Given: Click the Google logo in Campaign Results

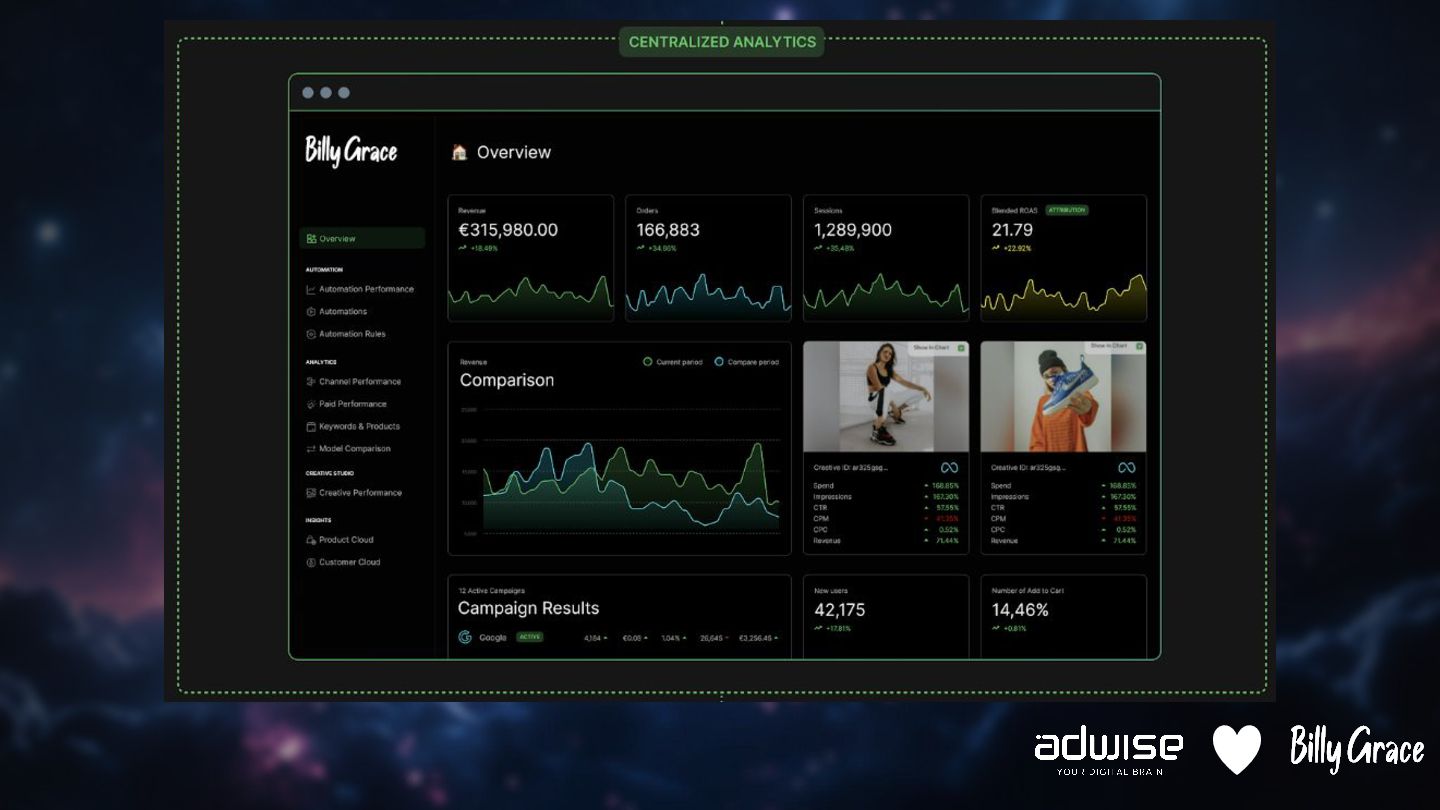Looking at the screenshot, I should click(x=465, y=637).
